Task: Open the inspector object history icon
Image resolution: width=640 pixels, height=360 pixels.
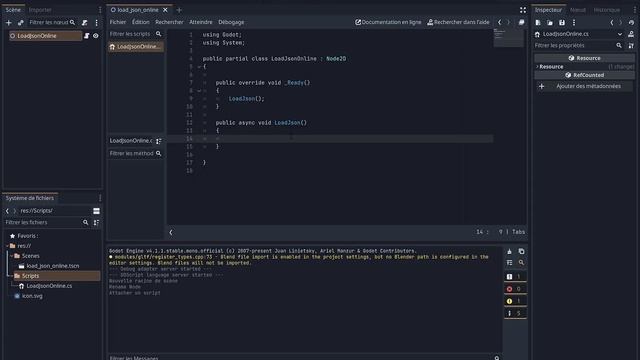Action: coord(631,22)
